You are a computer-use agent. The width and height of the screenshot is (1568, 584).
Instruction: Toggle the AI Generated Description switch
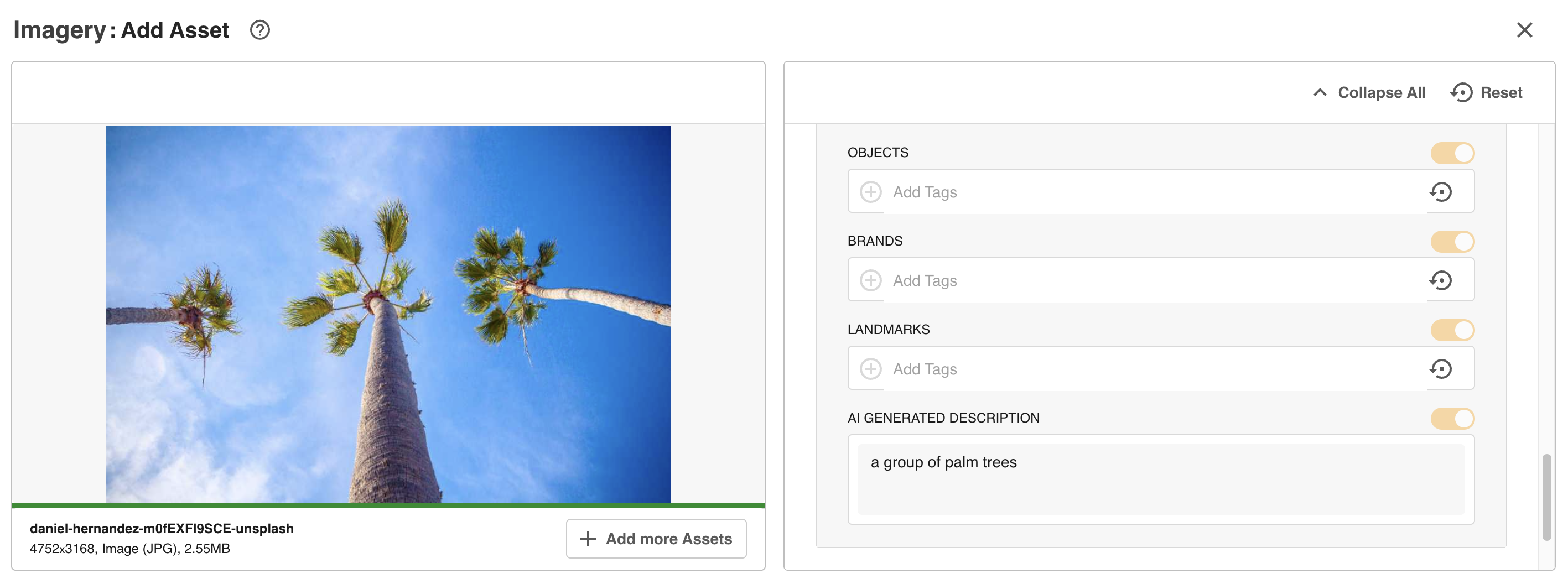(1452, 419)
